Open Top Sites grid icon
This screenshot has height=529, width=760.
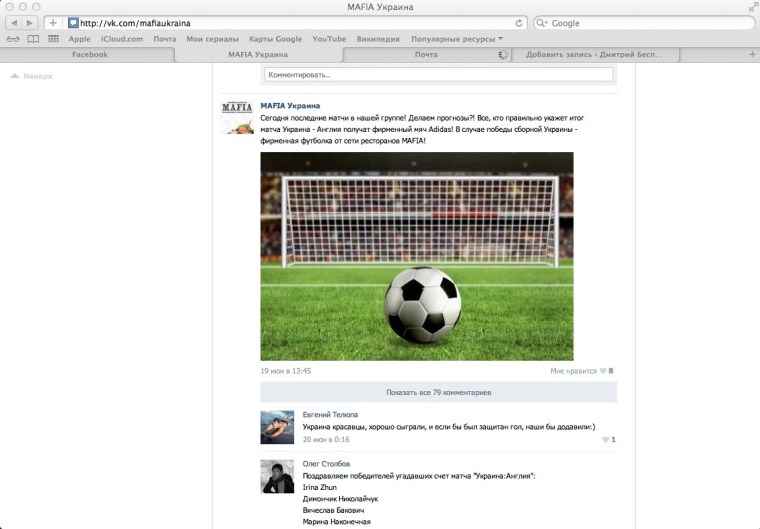pos(53,39)
